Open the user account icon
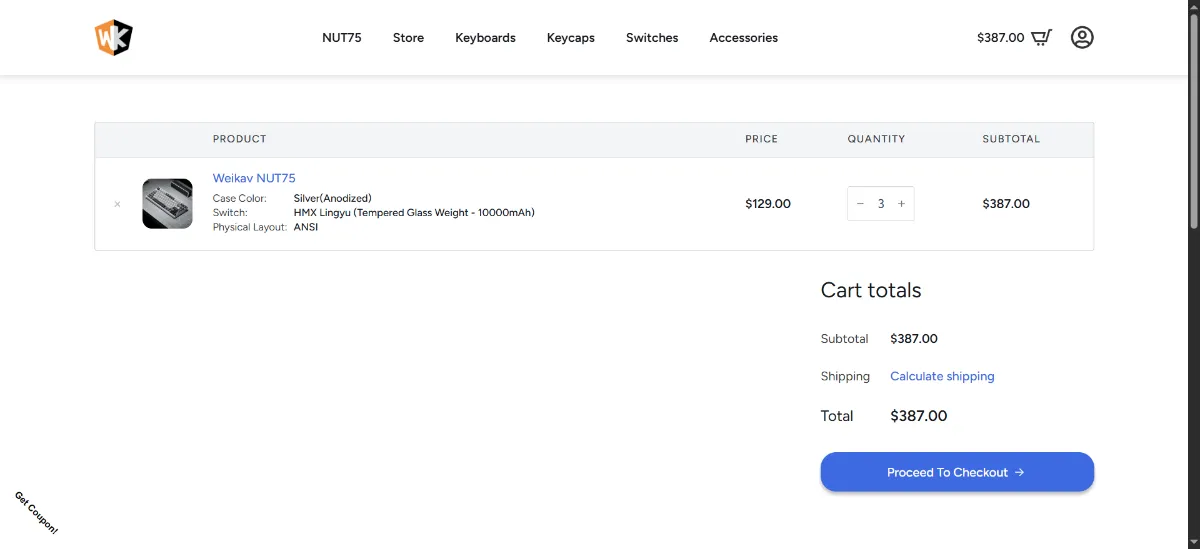The height and width of the screenshot is (549, 1200). [1082, 38]
